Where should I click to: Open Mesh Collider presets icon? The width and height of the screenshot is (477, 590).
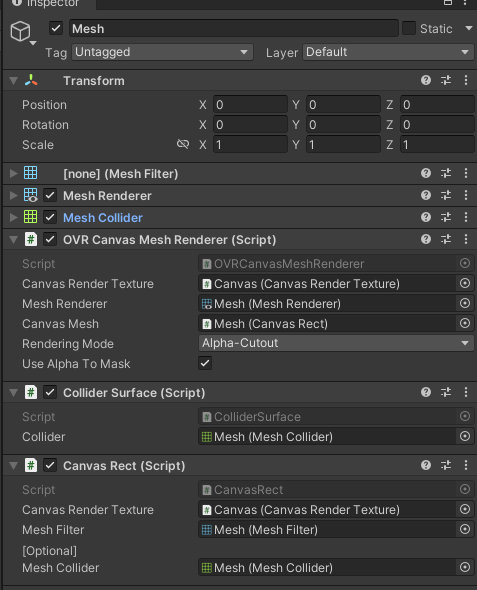446,217
